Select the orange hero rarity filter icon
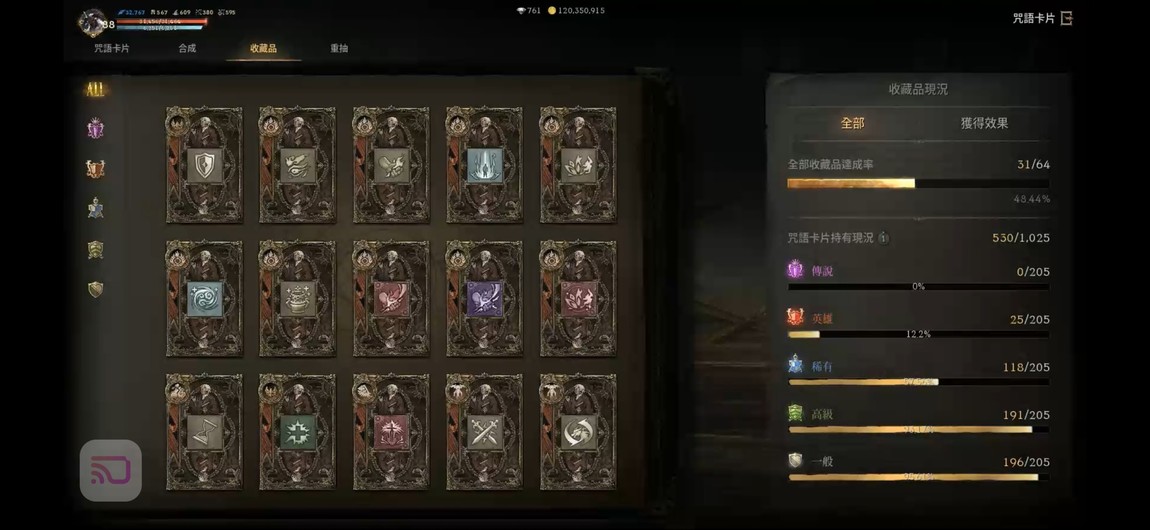 click(95, 169)
